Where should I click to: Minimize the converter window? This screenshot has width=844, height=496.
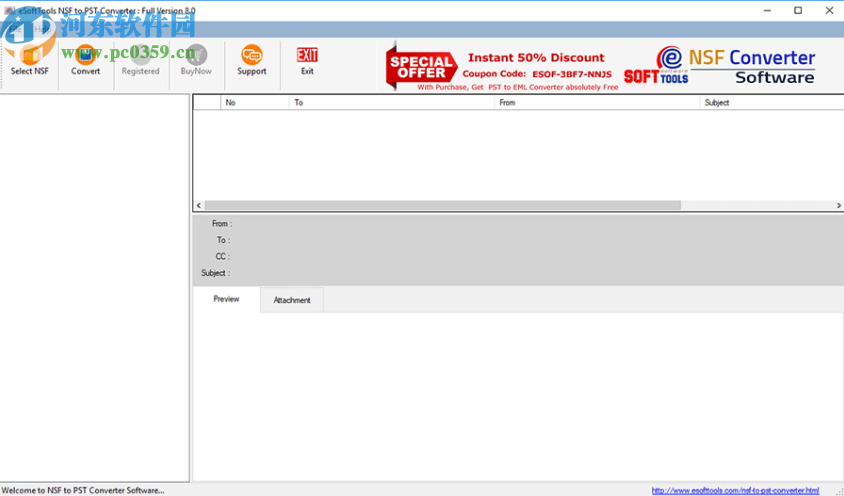click(767, 10)
